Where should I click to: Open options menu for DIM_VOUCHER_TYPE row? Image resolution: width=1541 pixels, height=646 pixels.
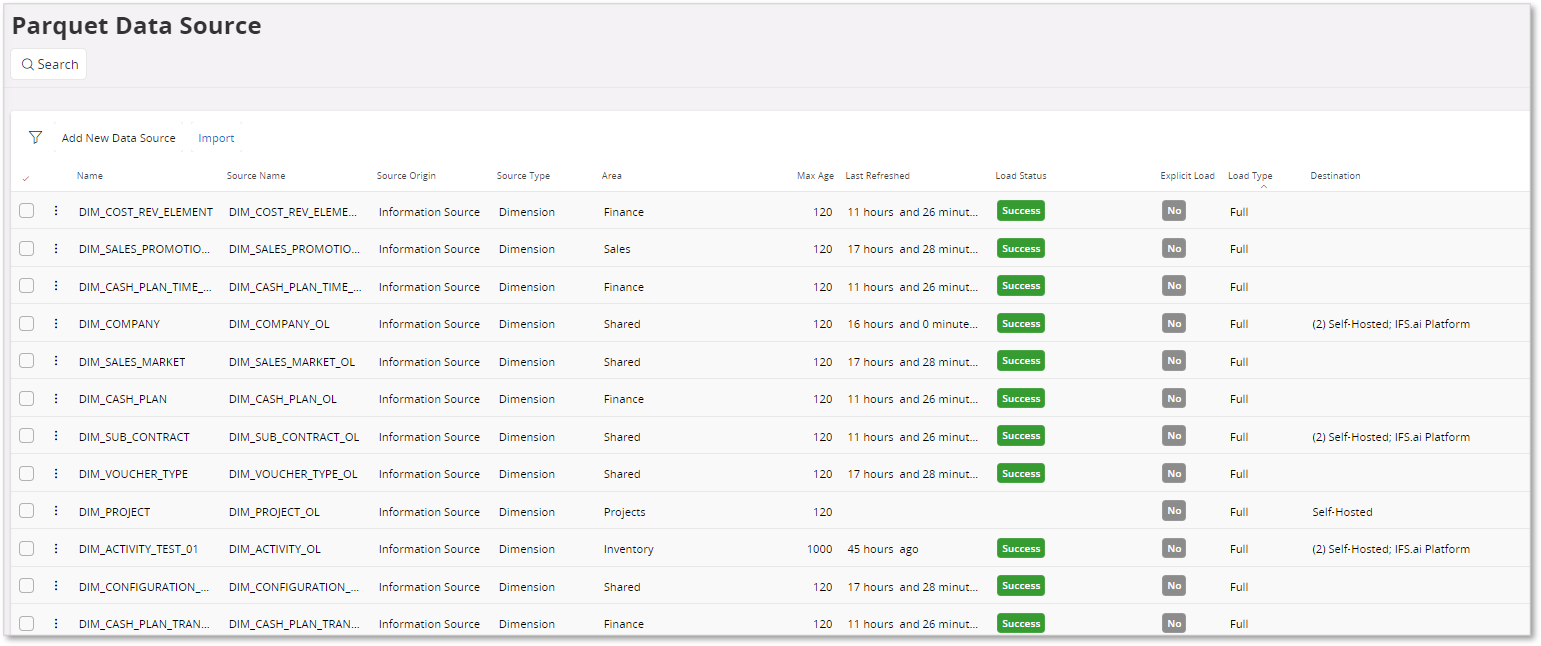tap(56, 473)
